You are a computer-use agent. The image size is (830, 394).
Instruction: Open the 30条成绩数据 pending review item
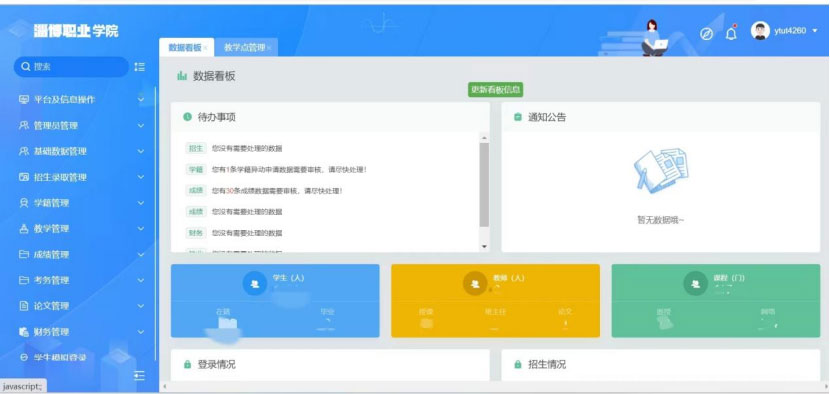(277, 191)
